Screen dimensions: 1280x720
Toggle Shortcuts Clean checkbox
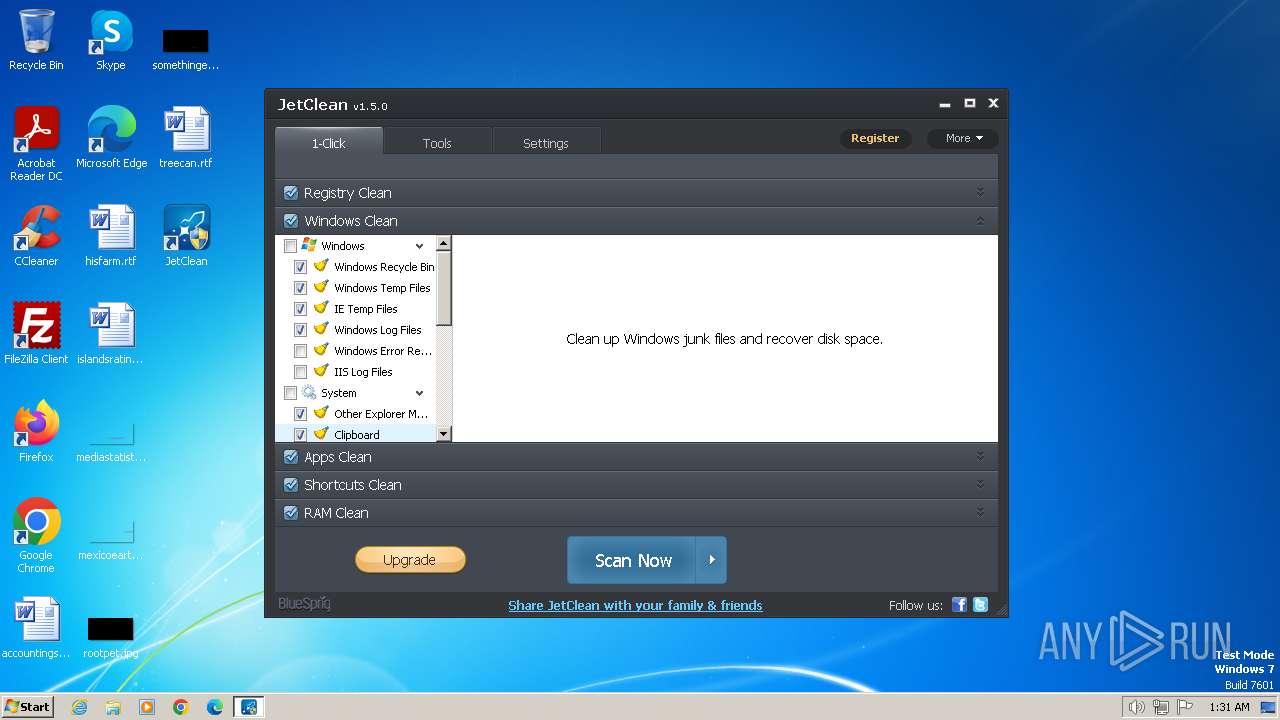[291, 485]
